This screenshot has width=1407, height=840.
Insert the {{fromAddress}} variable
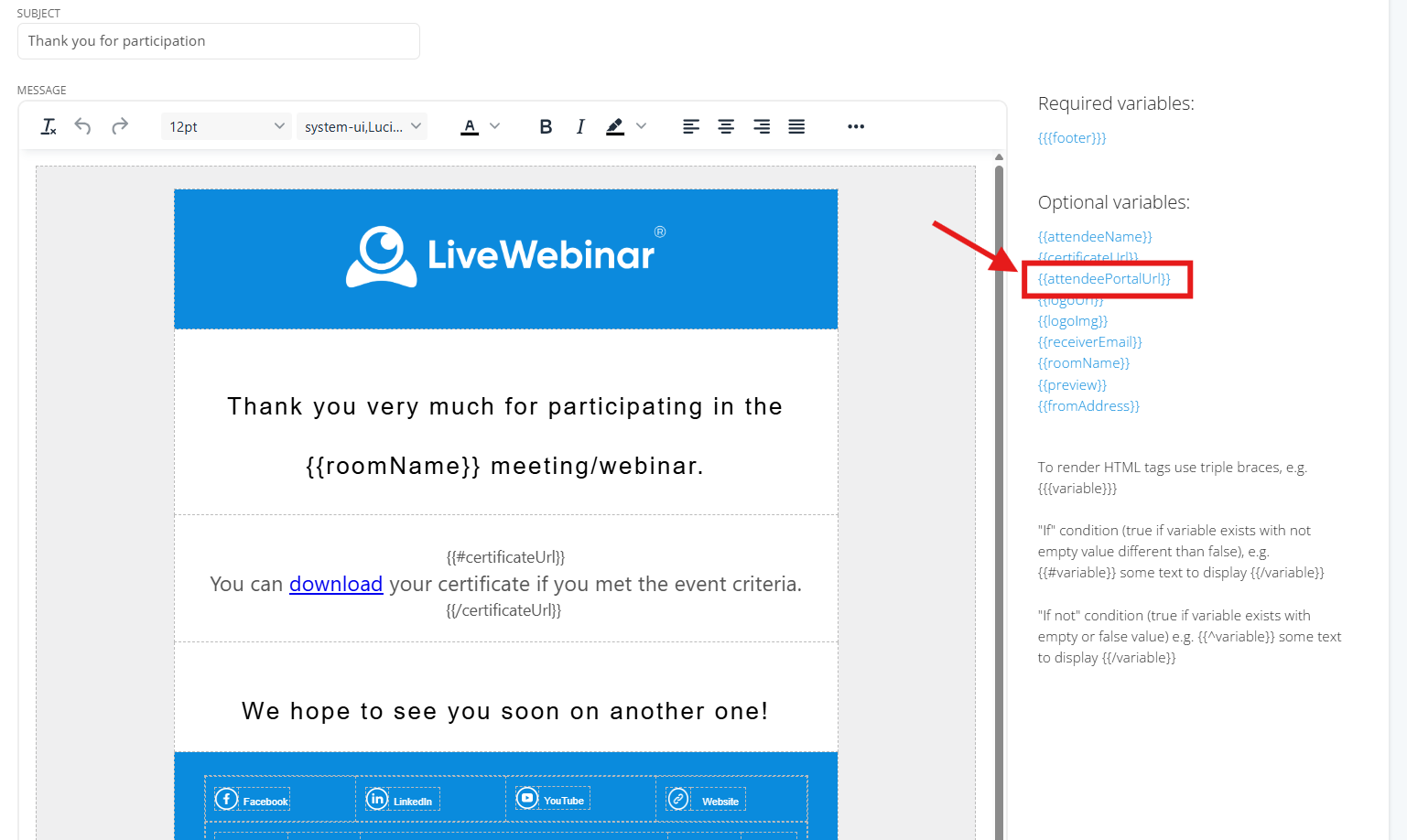(x=1088, y=406)
